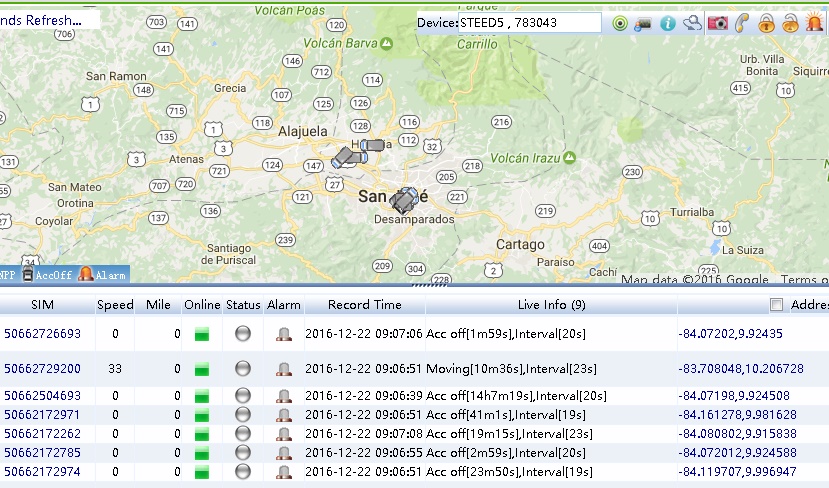Image resolution: width=829 pixels, height=488 pixels.
Task: Select the vehicle marker near Heredia
Action: tap(373, 145)
